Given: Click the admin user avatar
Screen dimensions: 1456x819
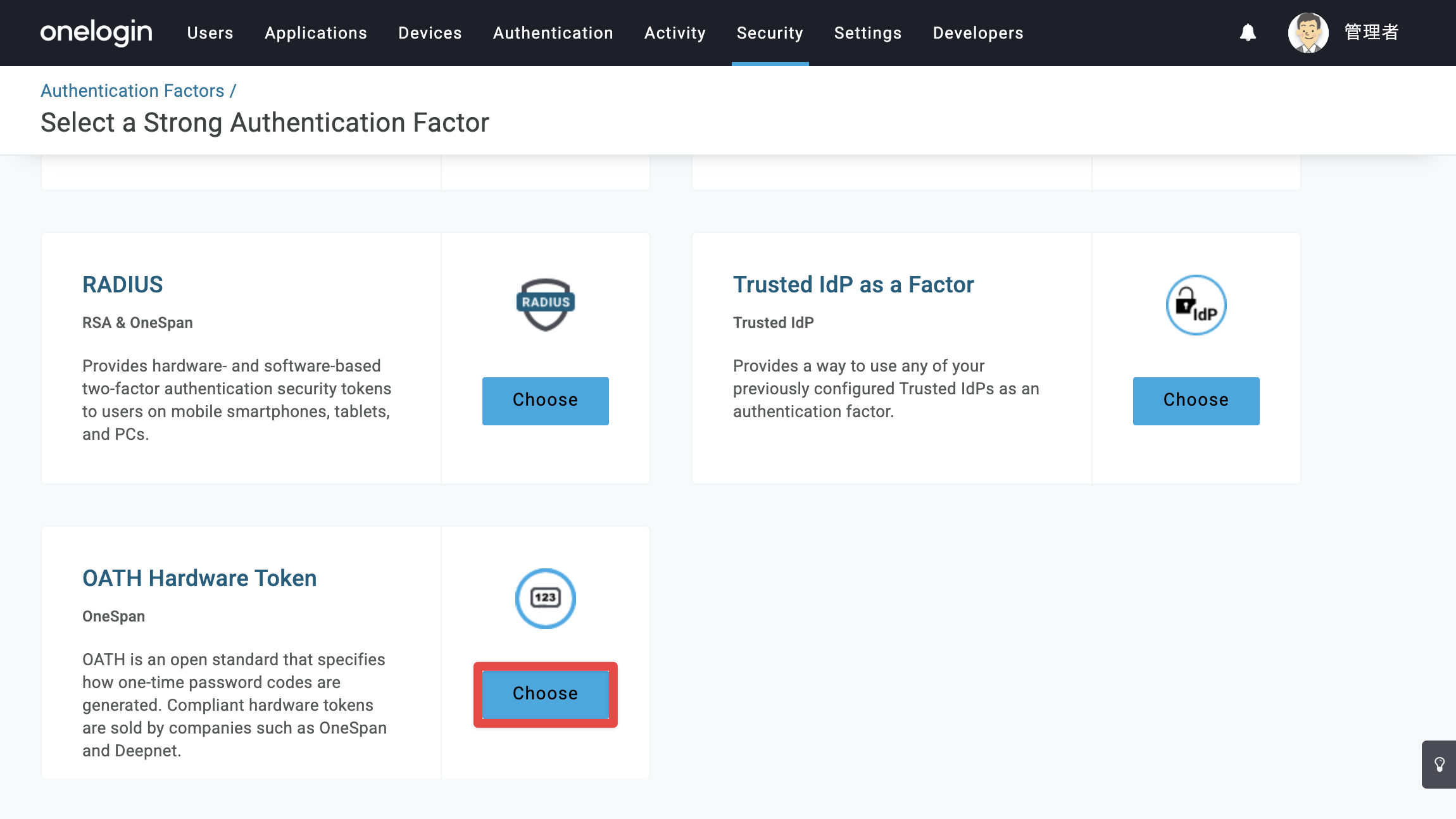Looking at the screenshot, I should pyautogui.click(x=1308, y=32).
